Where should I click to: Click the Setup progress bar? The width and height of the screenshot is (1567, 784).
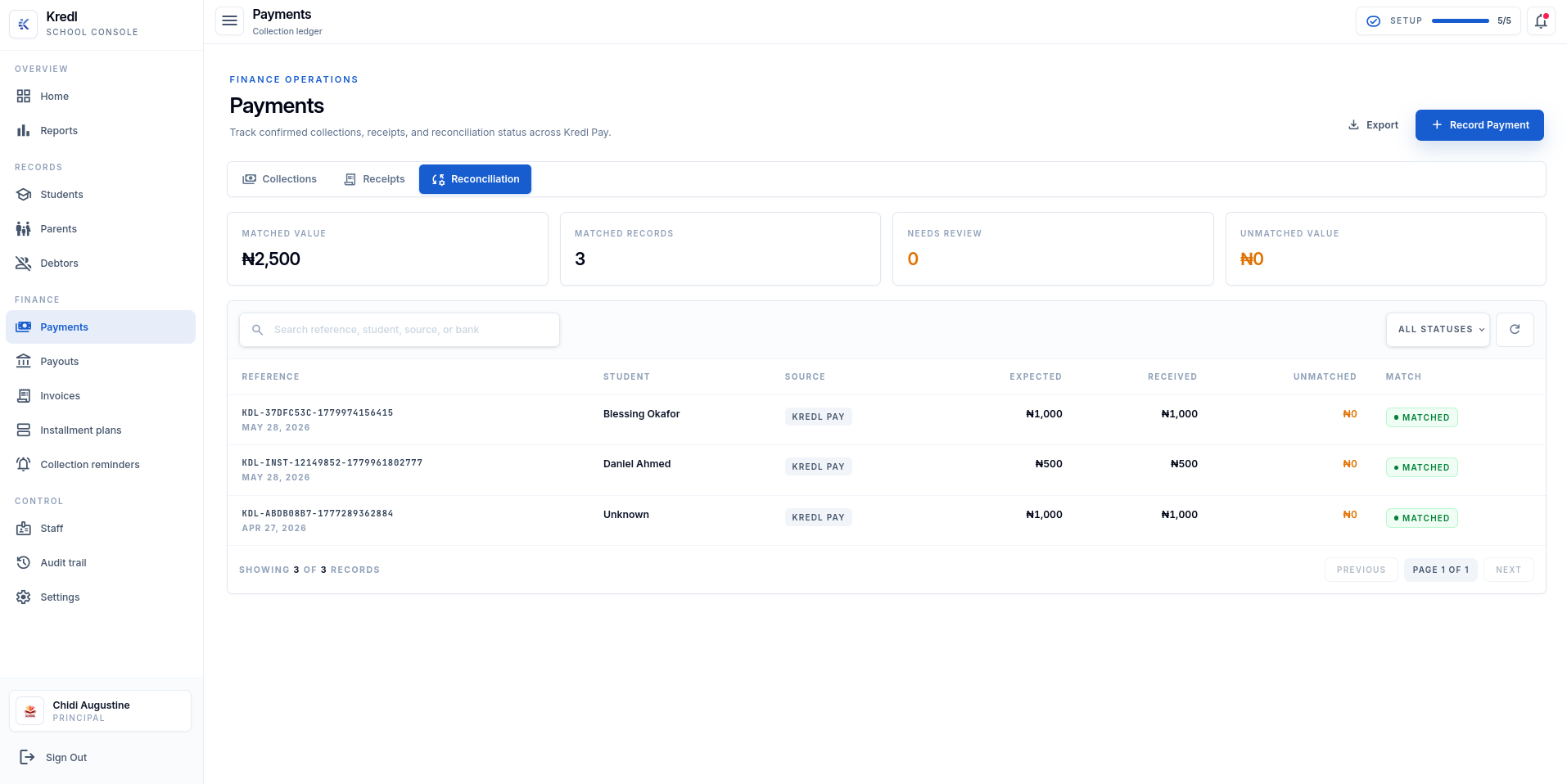(x=1460, y=21)
